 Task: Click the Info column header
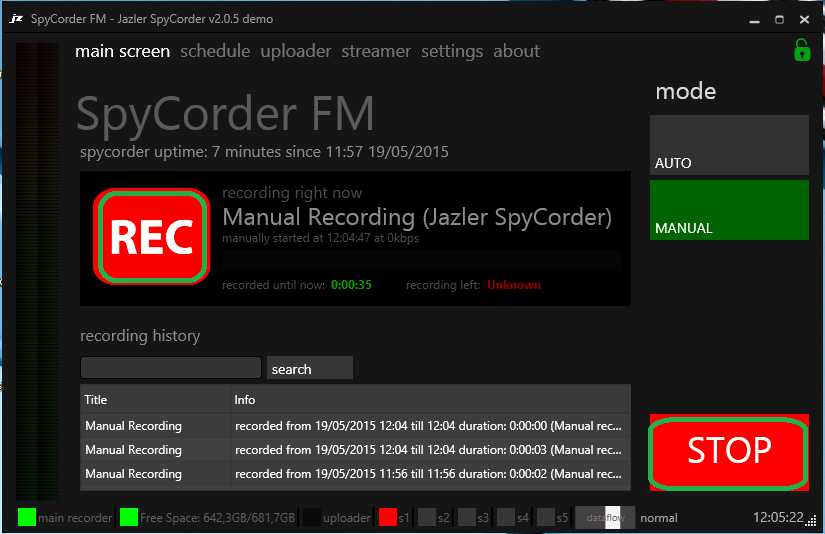coord(430,400)
